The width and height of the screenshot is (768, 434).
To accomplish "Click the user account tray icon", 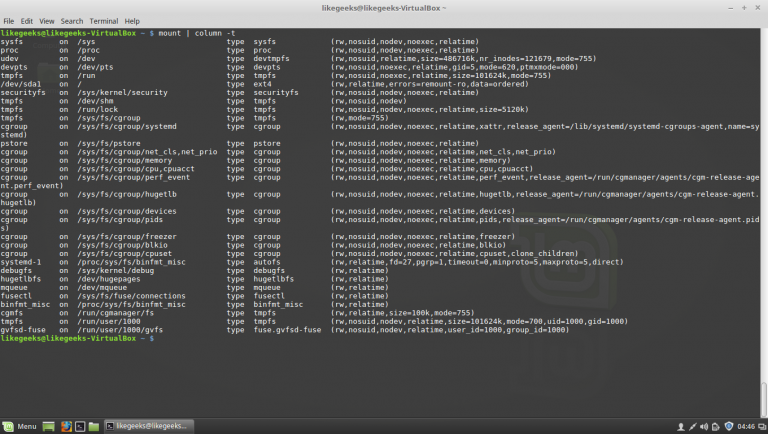I will click(680, 427).
